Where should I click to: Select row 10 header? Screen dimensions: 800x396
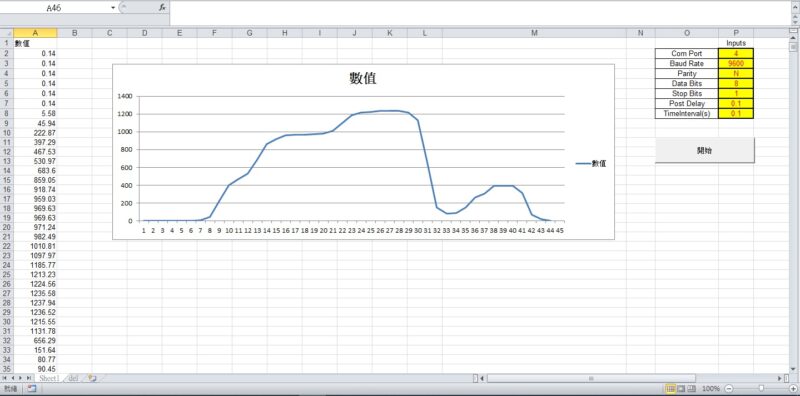(x=7, y=133)
